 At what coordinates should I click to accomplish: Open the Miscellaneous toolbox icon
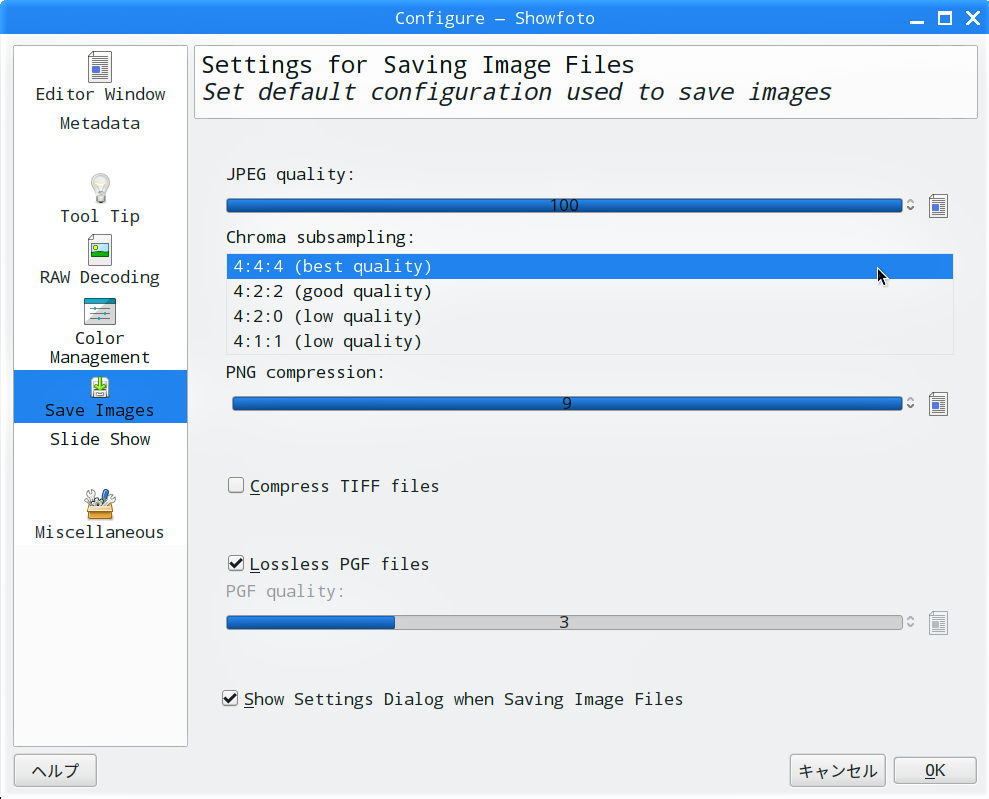click(100, 504)
